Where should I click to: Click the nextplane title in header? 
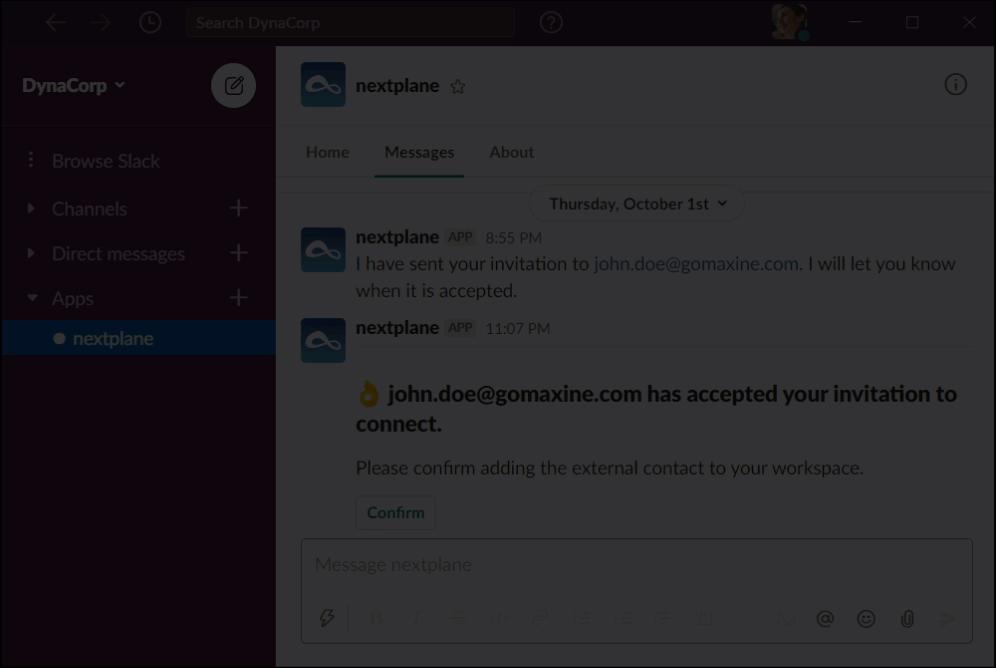(x=397, y=86)
